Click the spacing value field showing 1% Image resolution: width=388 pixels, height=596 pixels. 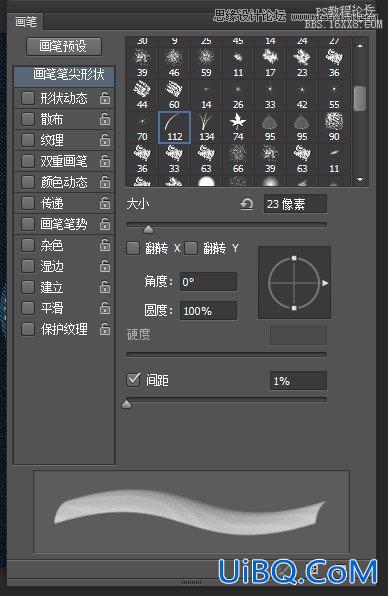click(x=298, y=380)
